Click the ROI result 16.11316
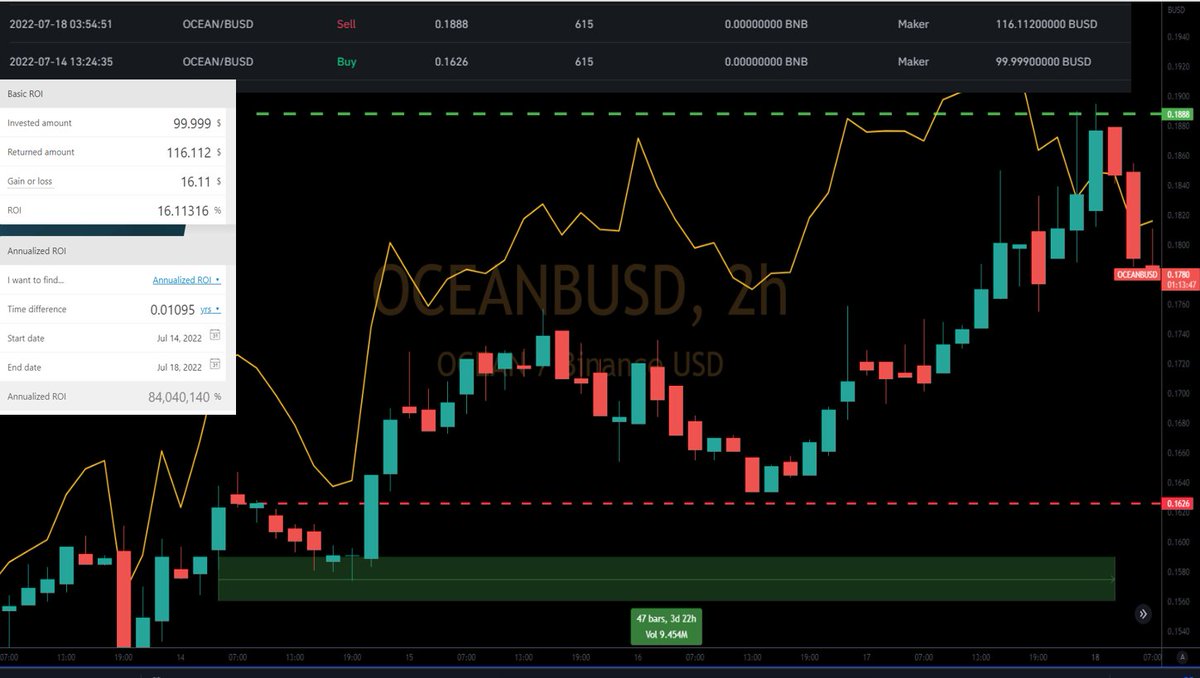Image resolution: width=1200 pixels, height=678 pixels. [183, 211]
